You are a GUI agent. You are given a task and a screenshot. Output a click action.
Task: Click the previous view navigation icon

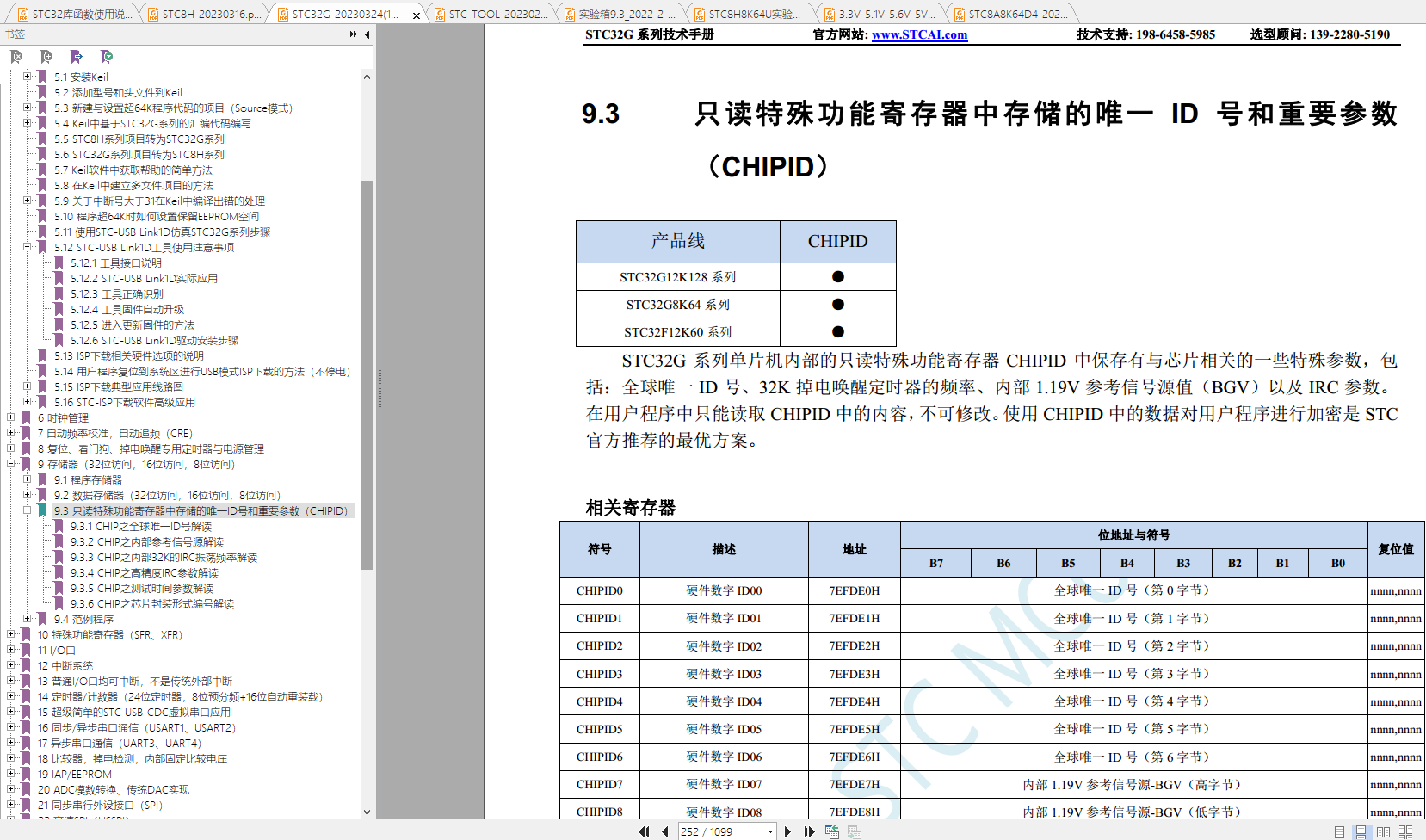(832, 831)
